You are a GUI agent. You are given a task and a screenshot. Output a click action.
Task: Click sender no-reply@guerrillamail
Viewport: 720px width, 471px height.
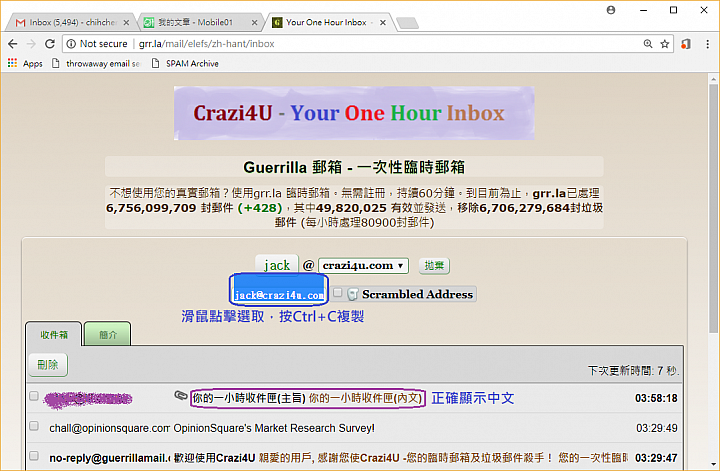click(x=109, y=458)
